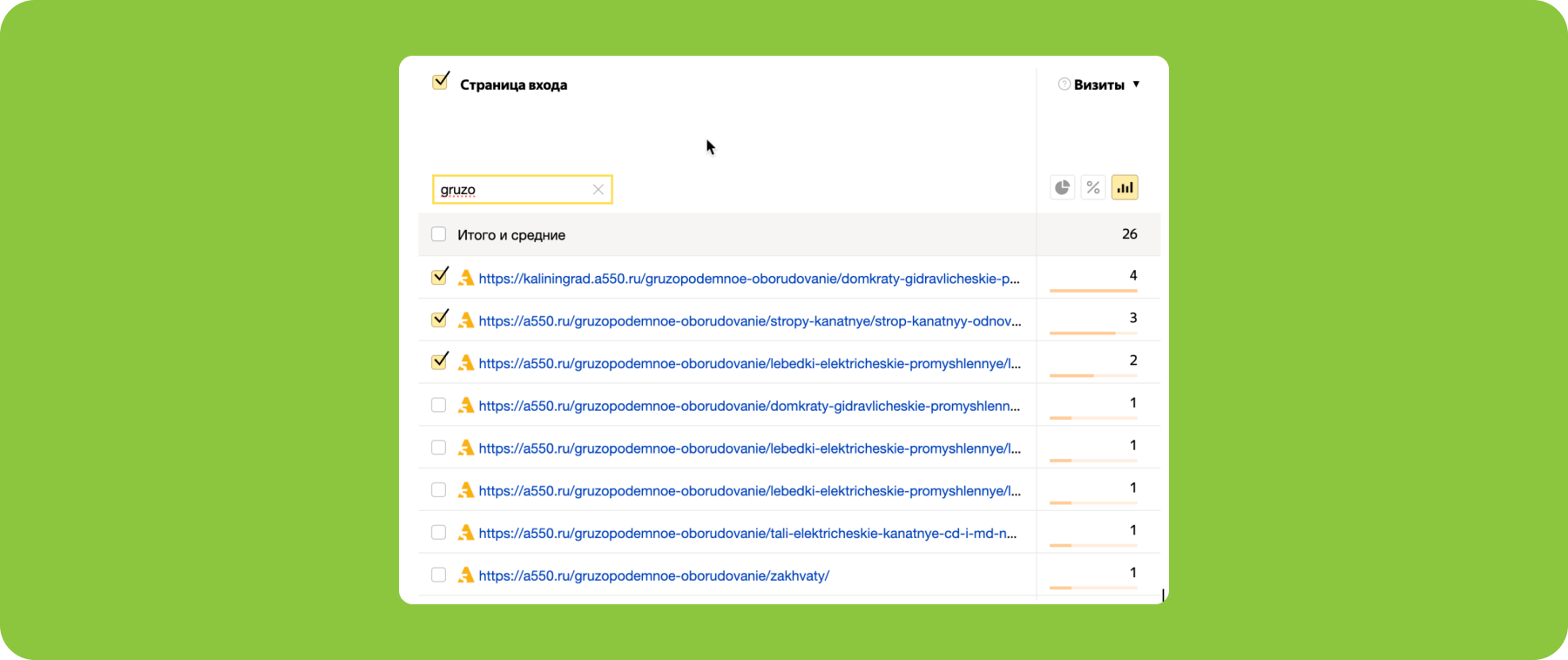
Task: Click Yandex icon on tali-elektricheskie row
Action: pyautogui.click(x=466, y=533)
